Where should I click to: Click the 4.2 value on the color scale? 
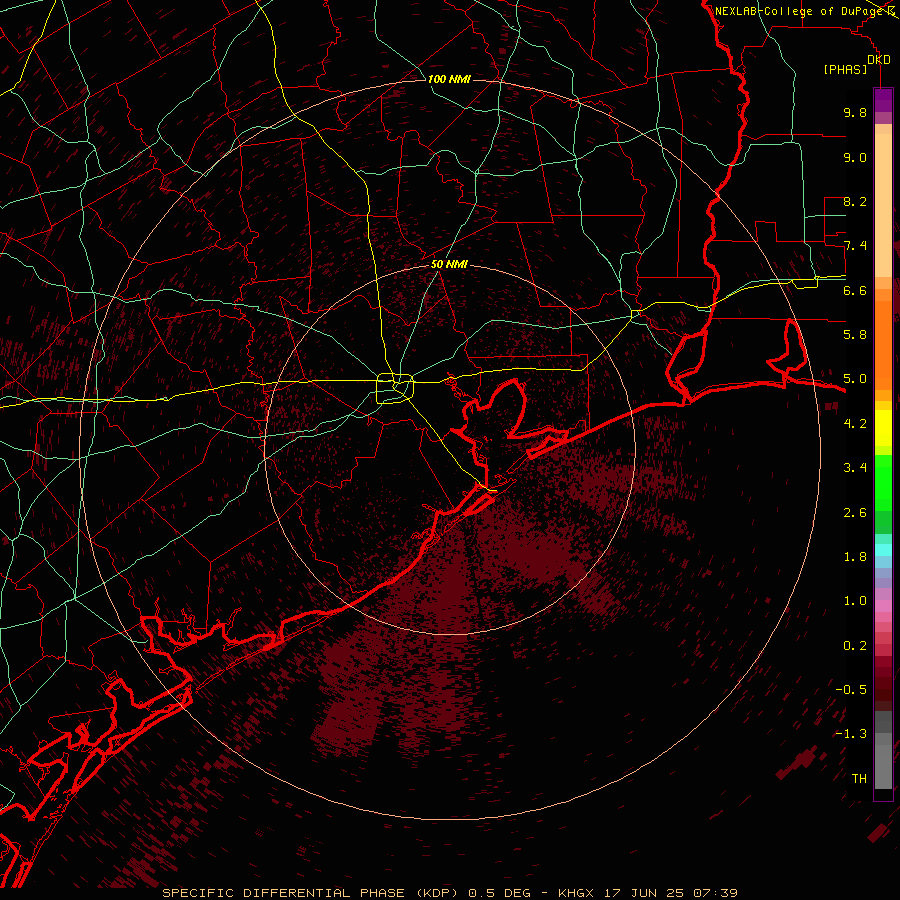coord(855,424)
